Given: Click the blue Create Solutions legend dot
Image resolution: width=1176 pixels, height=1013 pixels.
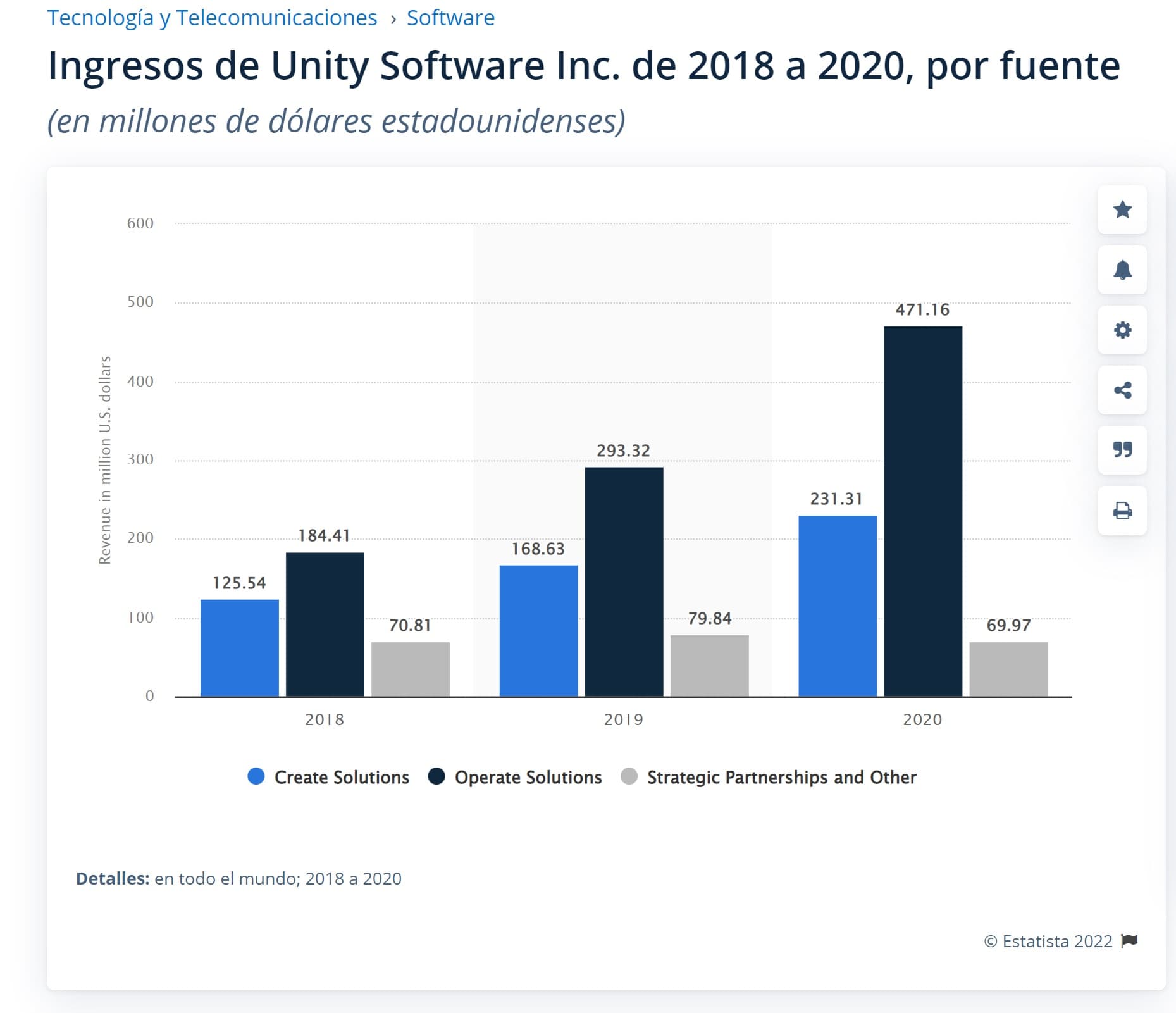Looking at the screenshot, I should [x=256, y=776].
